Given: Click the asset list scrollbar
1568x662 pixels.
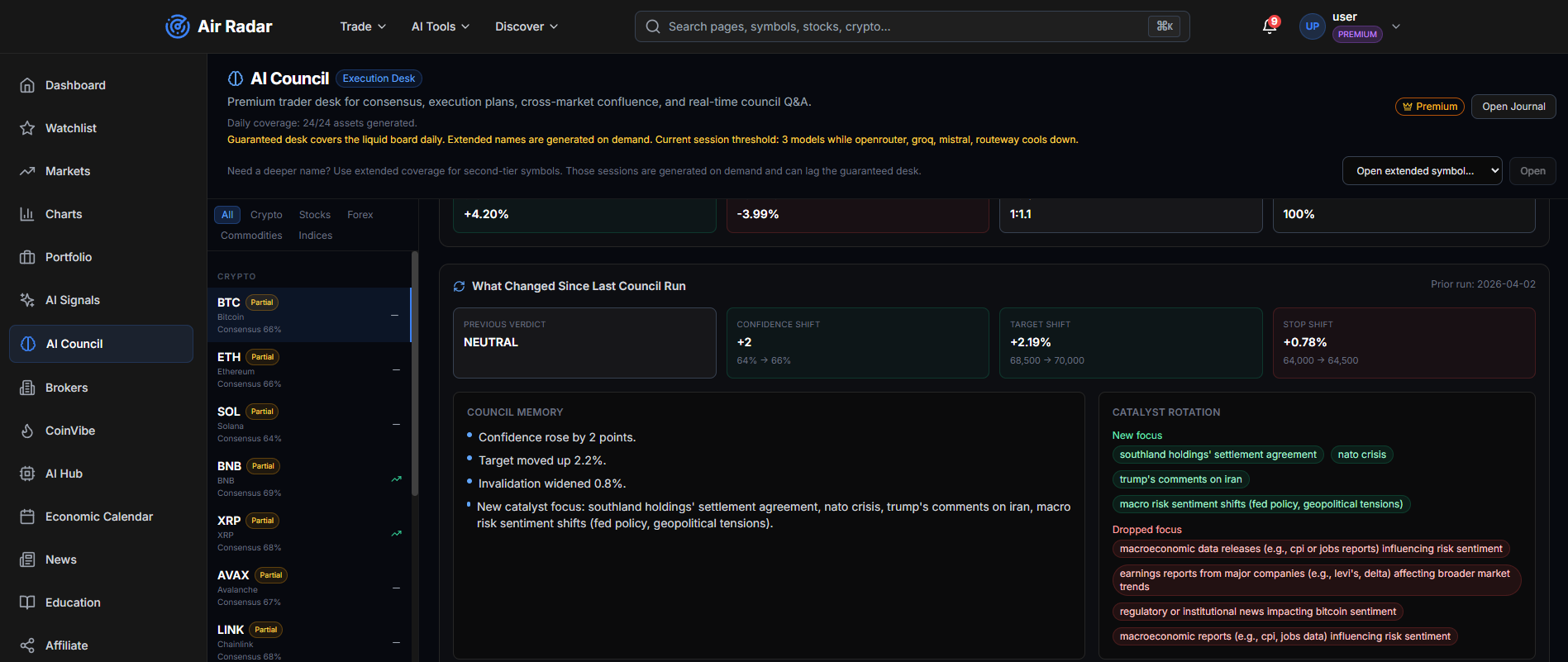Looking at the screenshot, I should click(x=415, y=374).
